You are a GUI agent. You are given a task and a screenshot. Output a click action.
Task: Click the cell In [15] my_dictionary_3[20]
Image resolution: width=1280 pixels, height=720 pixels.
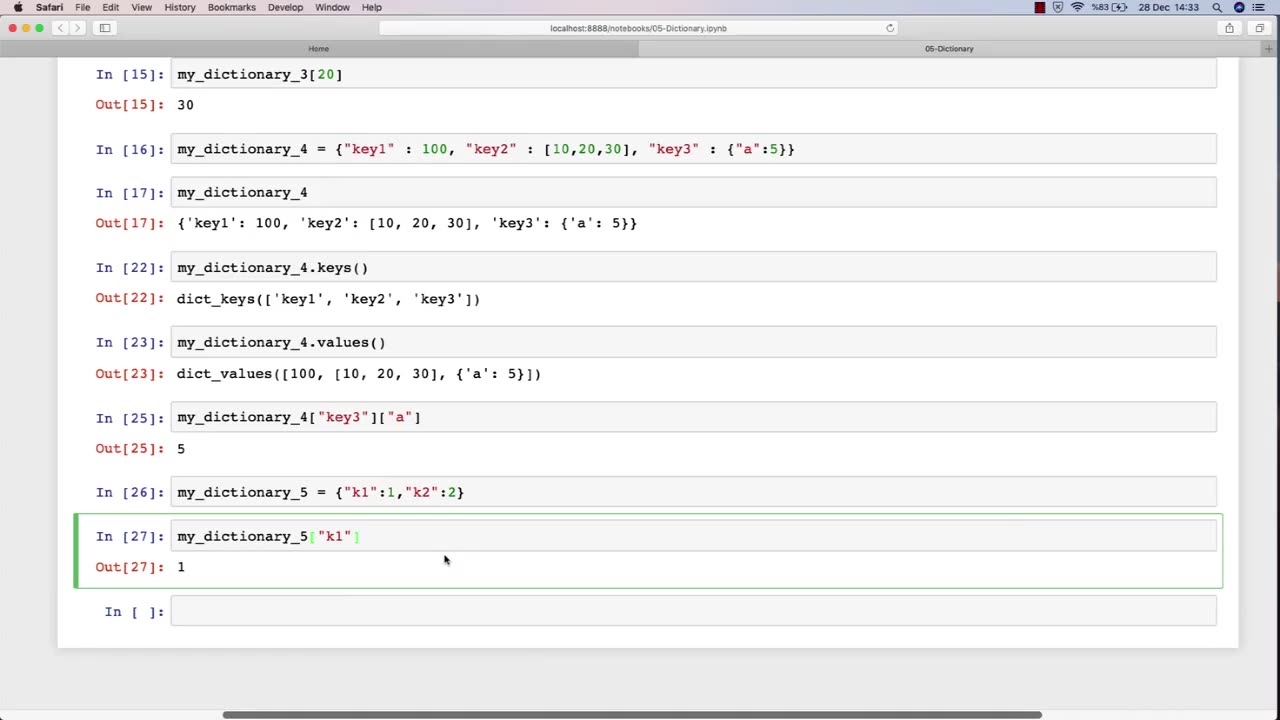tap(694, 74)
